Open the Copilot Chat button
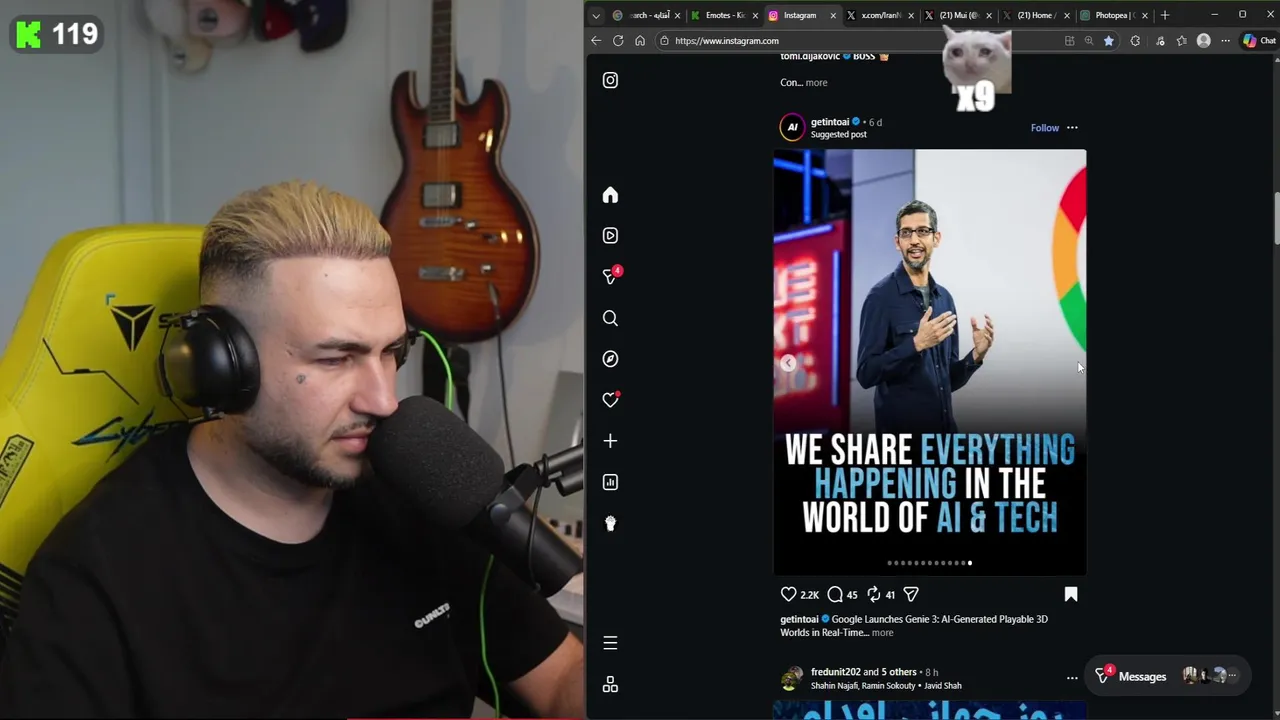Image resolution: width=1280 pixels, height=720 pixels. click(1259, 41)
